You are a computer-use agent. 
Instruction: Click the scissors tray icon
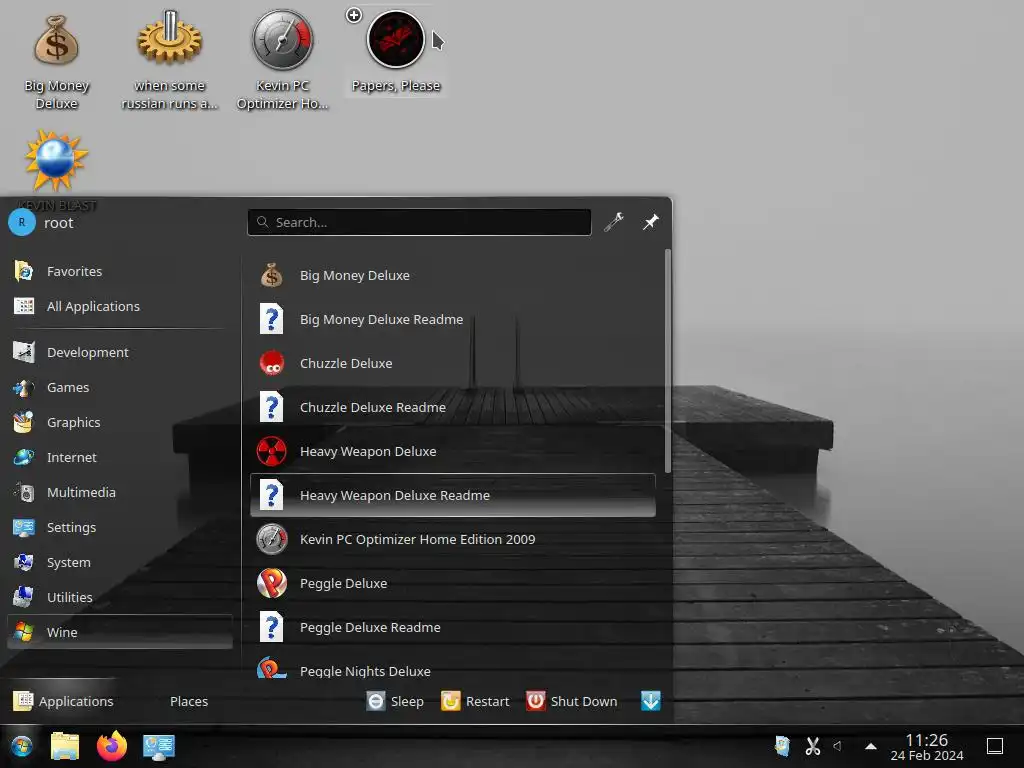click(812, 746)
